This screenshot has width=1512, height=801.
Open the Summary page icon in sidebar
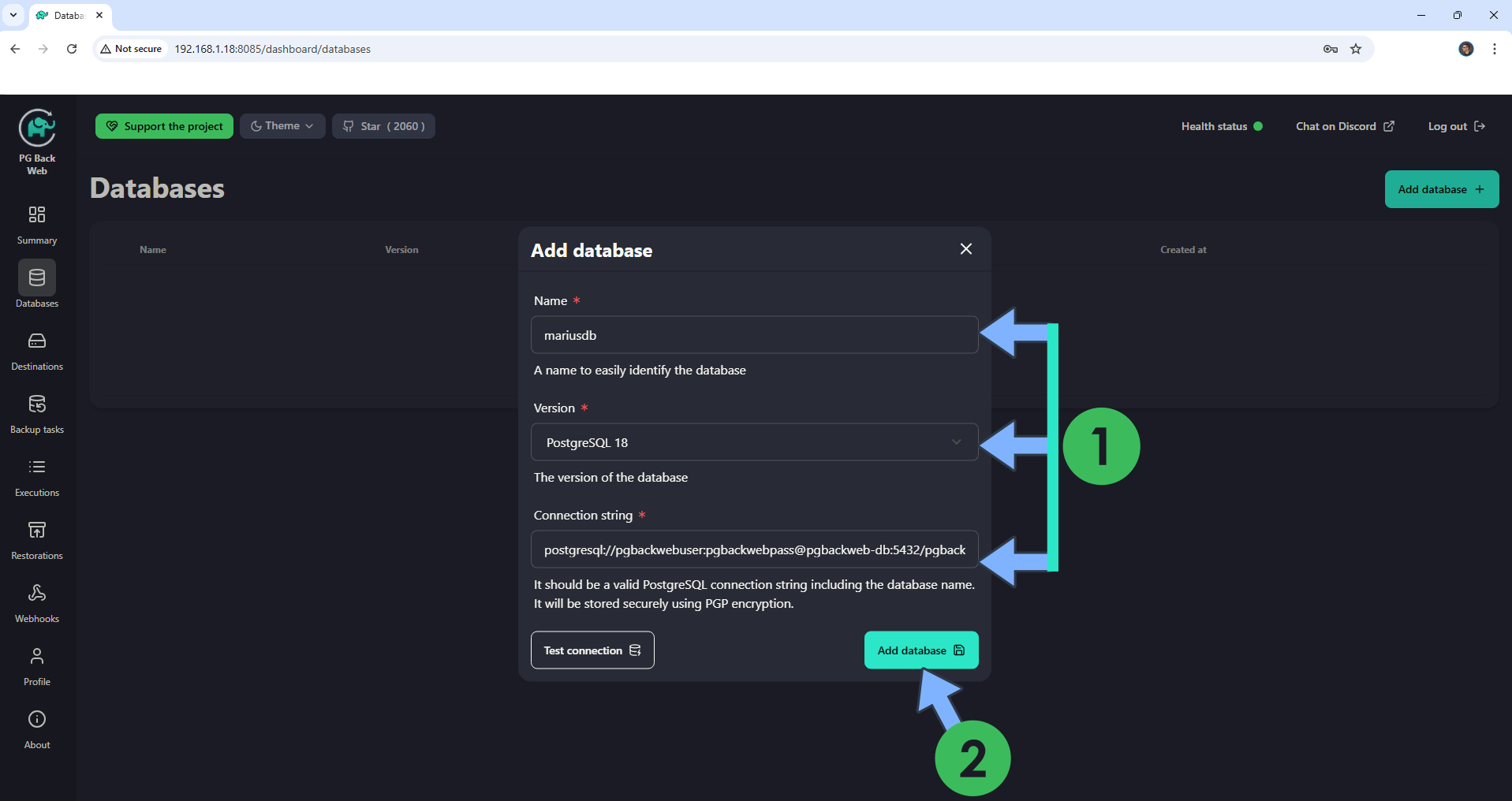37,215
